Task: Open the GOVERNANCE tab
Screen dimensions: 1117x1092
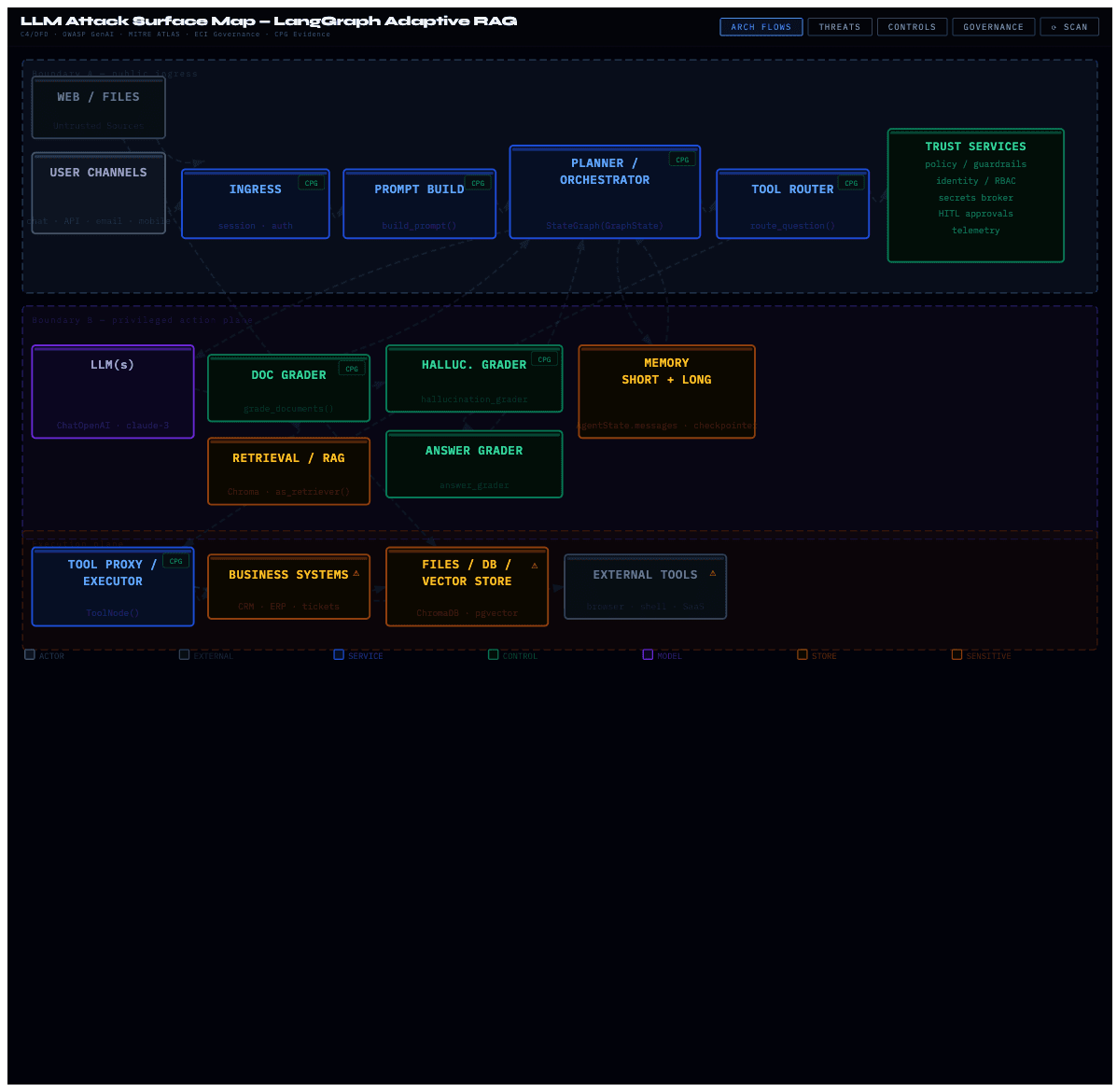Action: tap(993, 27)
